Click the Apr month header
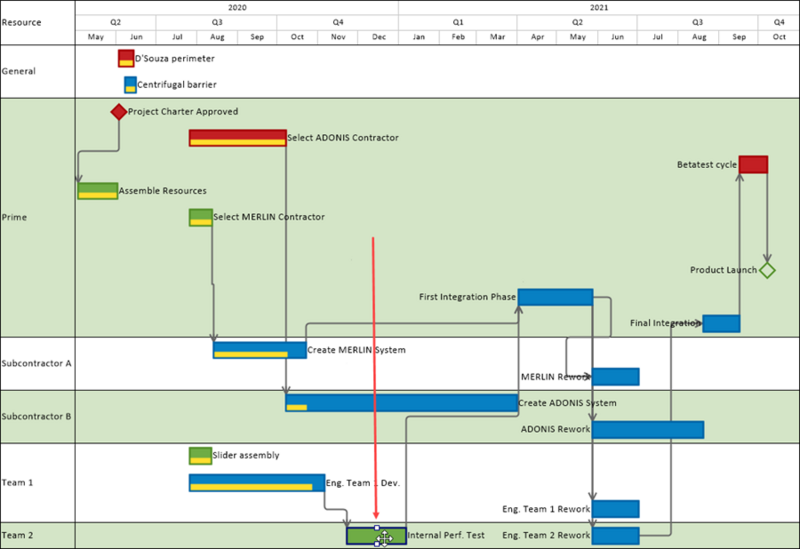Image resolution: width=800 pixels, height=549 pixels. click(x=537, y=37)
